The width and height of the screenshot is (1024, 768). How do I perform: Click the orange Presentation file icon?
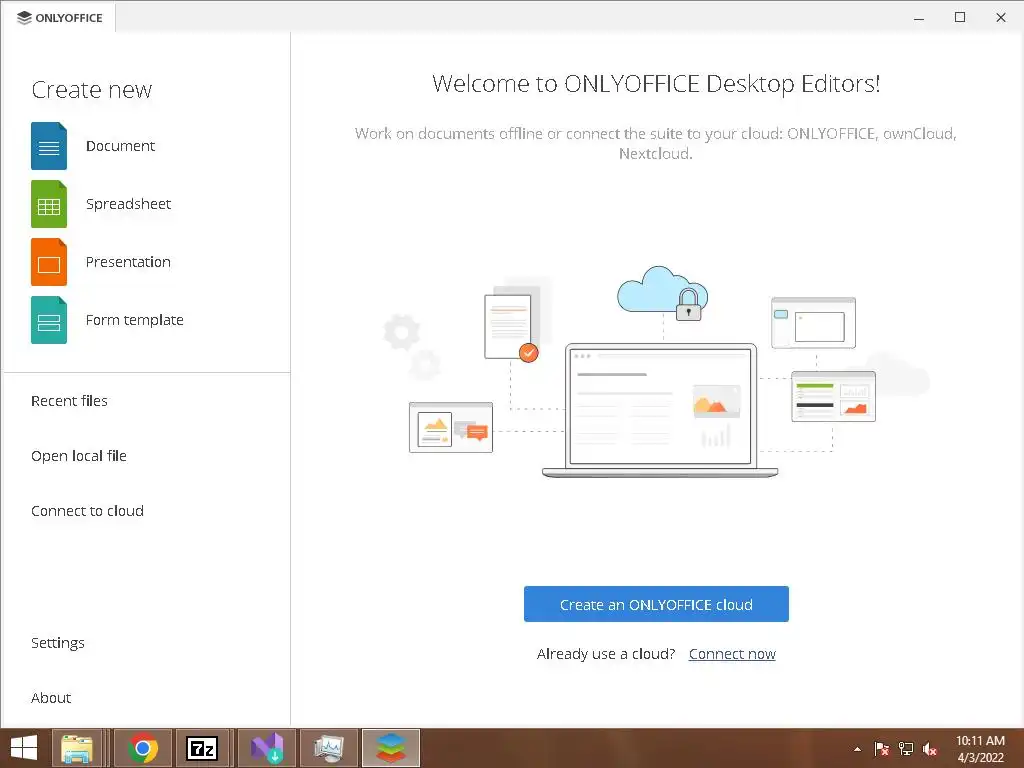tap(49, 262)
